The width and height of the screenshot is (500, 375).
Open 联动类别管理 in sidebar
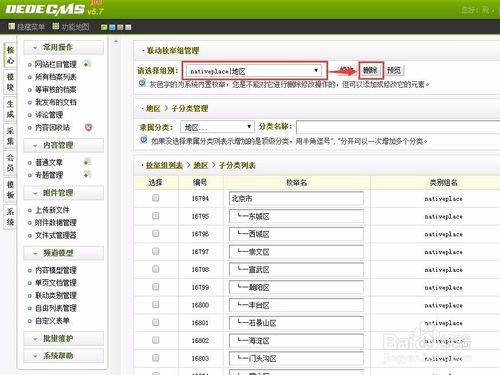pos(56,295)
